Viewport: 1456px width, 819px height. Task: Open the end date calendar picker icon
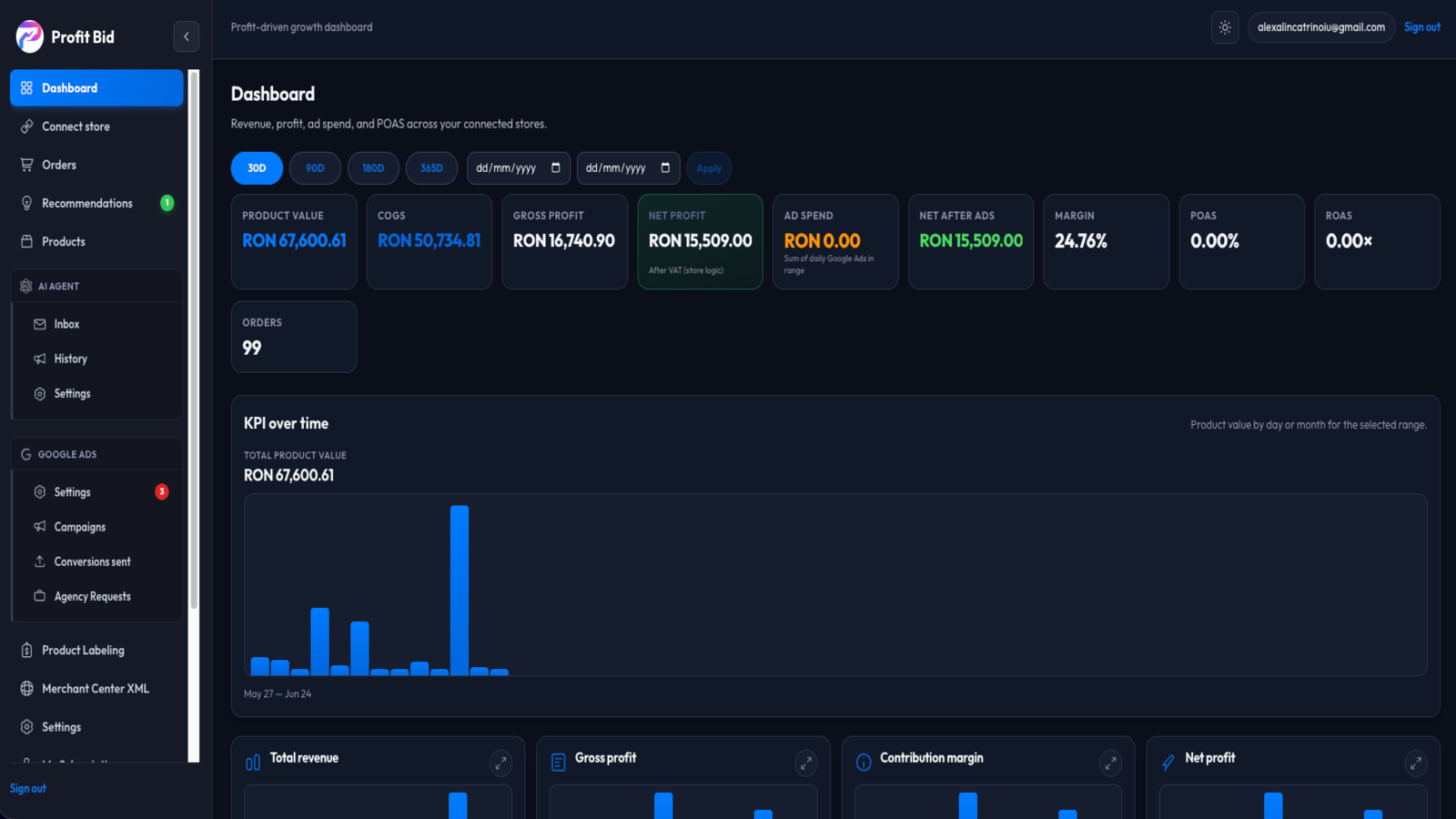click(x=665, y=167)
